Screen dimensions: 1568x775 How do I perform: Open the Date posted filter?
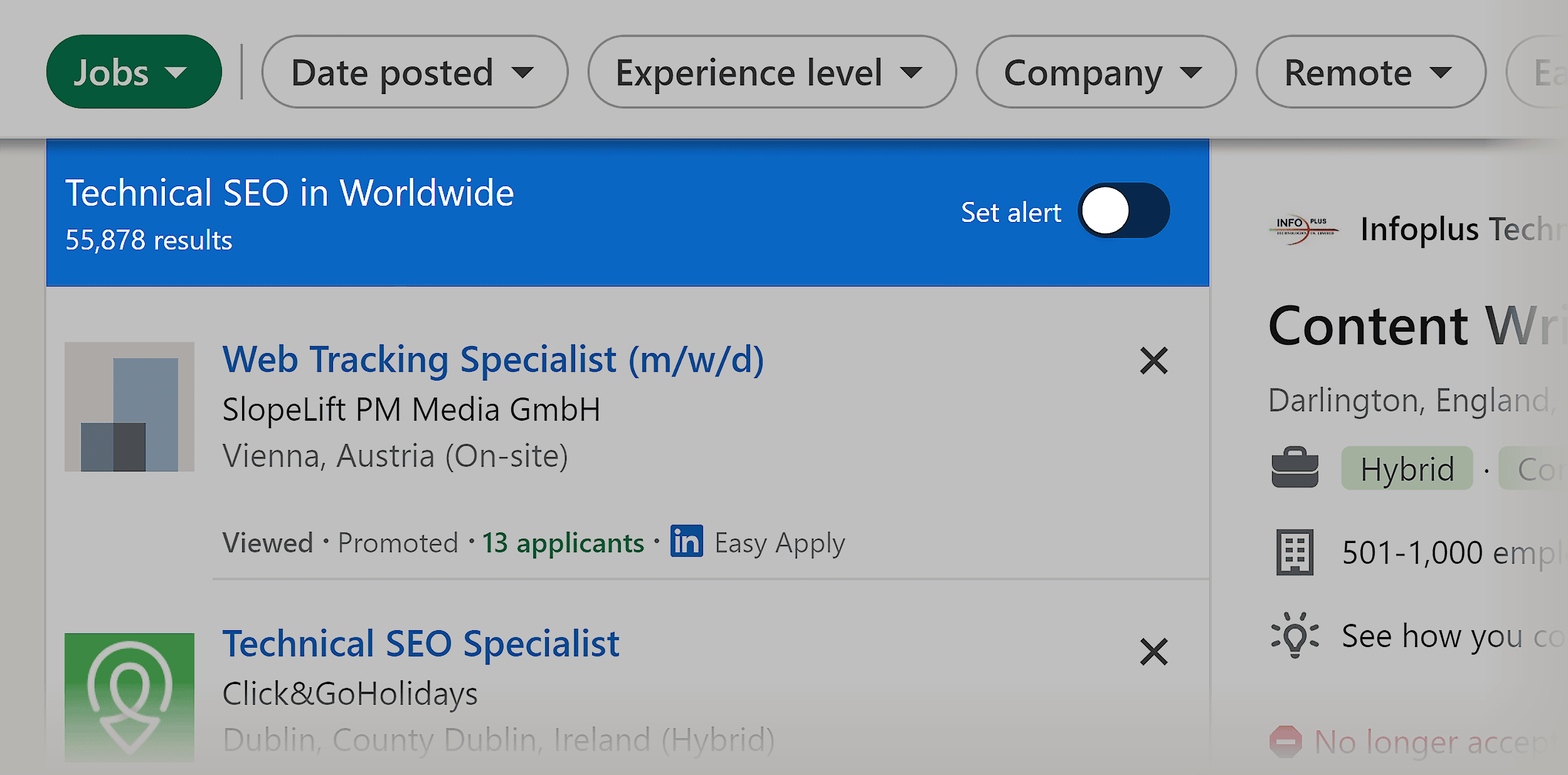tap(414, 71)
